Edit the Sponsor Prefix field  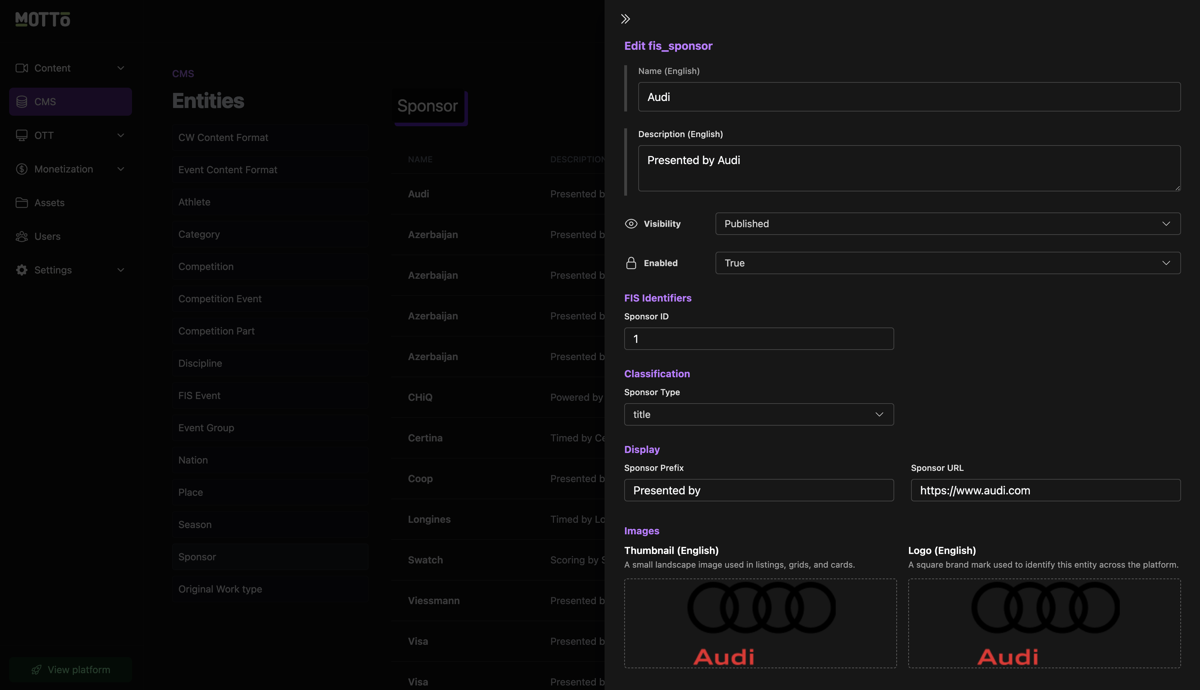(759, 490)
